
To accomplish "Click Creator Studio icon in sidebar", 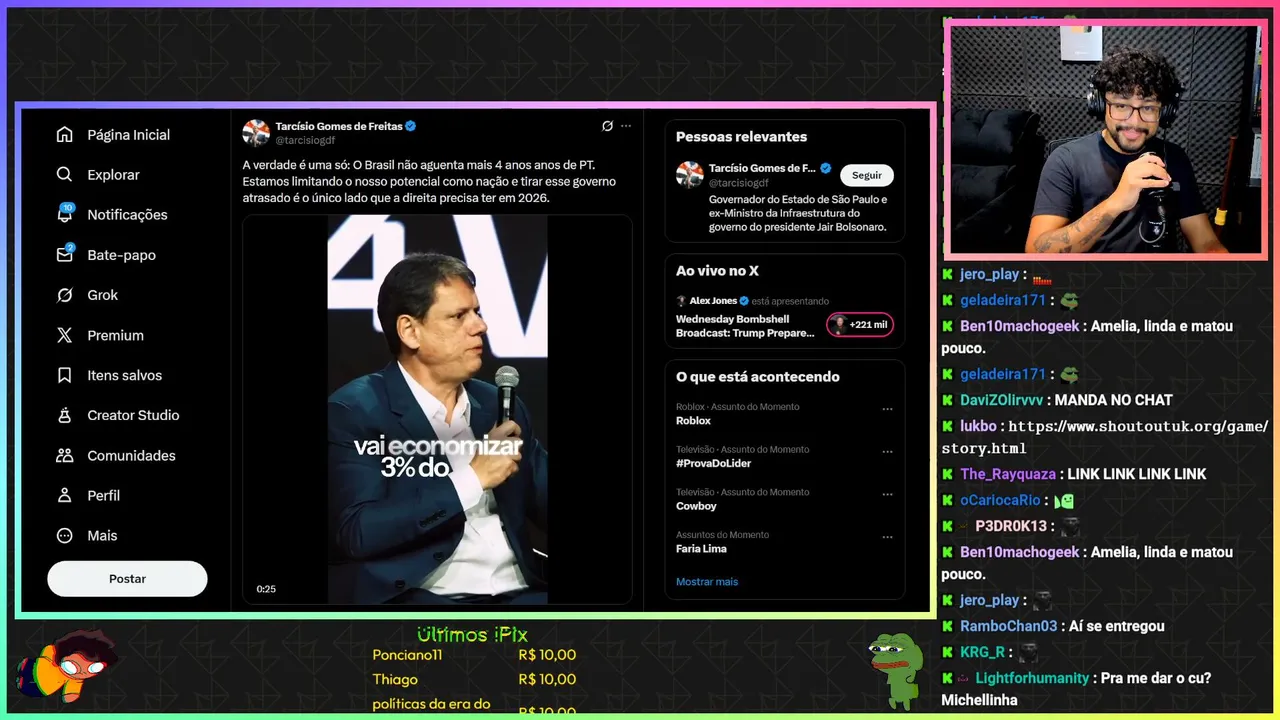I will (65, 415).
